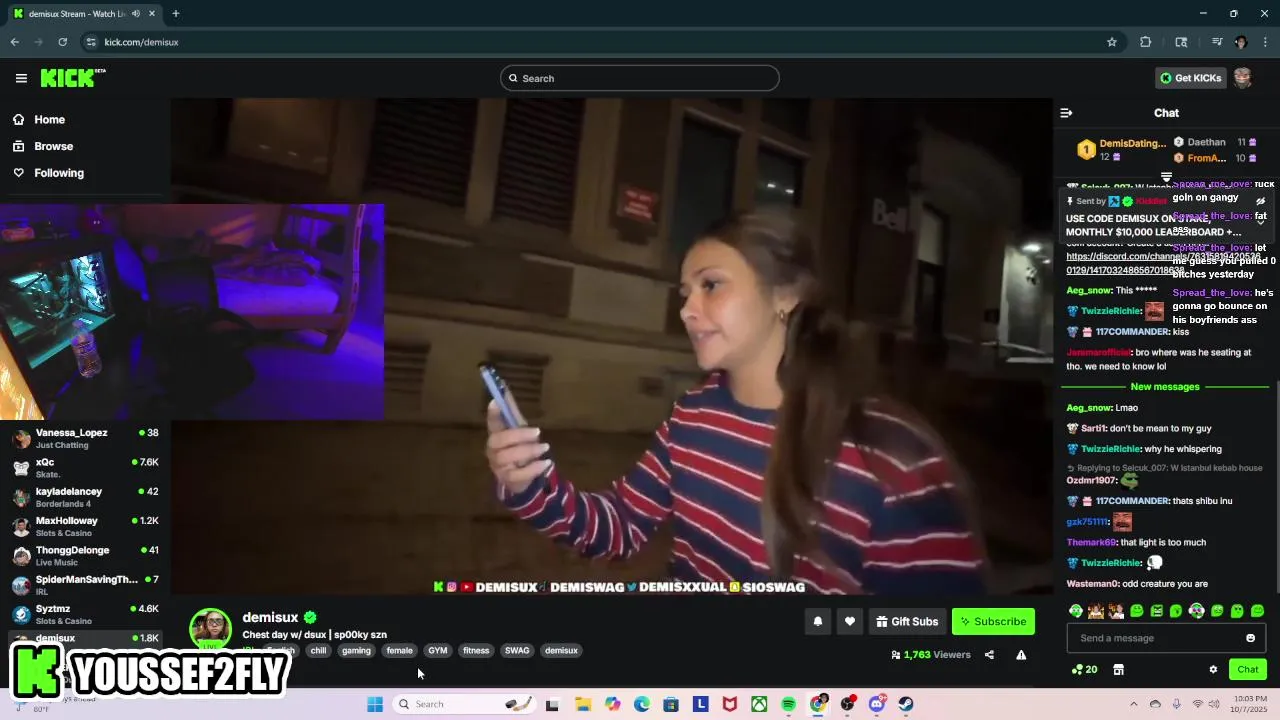This screenshot has width=1280, height=720.
Task: Open kayladelancey's channel in the sidebar
Action: tap(85, 497)
